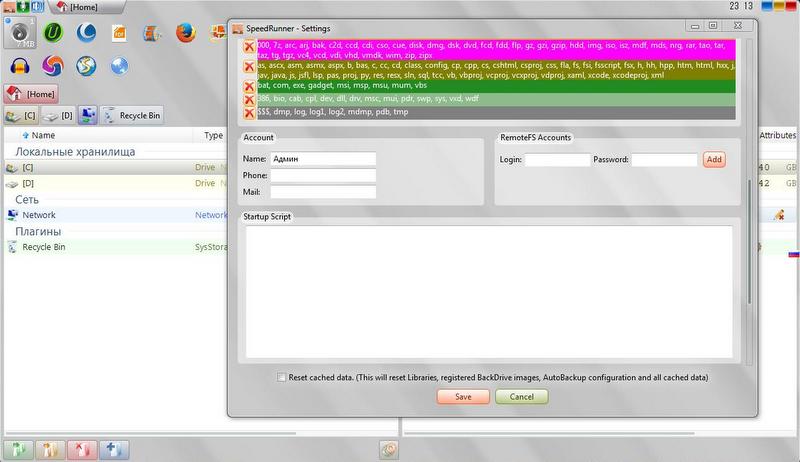Open the Audacity headphones icon

coord(20,66)
